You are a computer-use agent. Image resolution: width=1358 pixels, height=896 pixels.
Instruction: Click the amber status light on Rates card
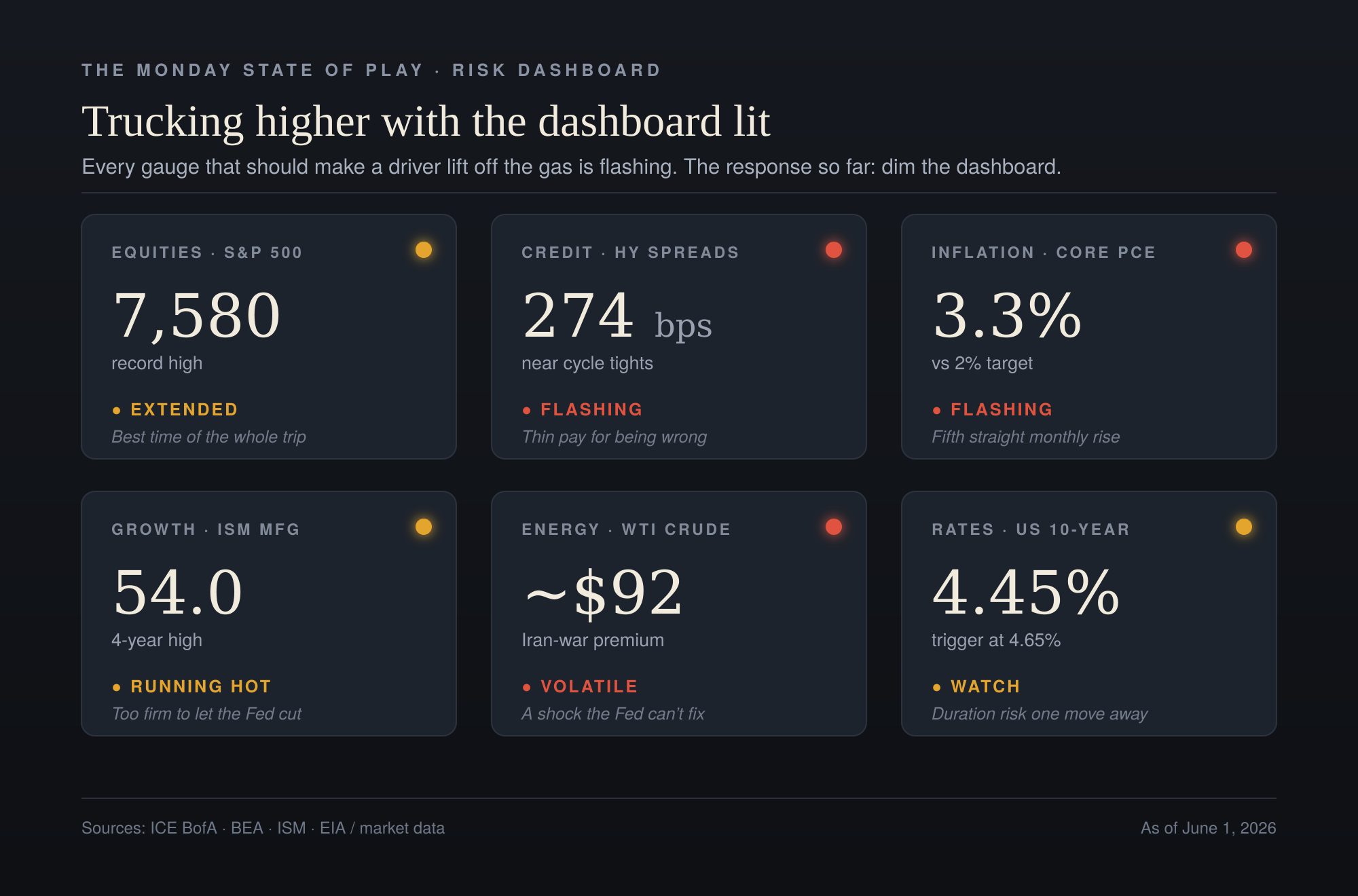click(x=1244, y=527)
